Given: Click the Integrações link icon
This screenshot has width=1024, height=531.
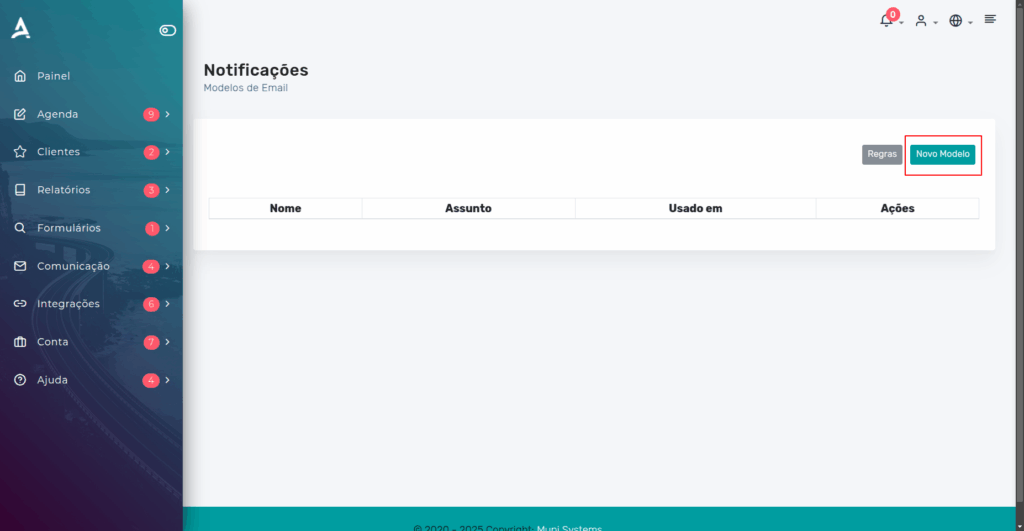Looking at the screenshot, I should (20, 304).
